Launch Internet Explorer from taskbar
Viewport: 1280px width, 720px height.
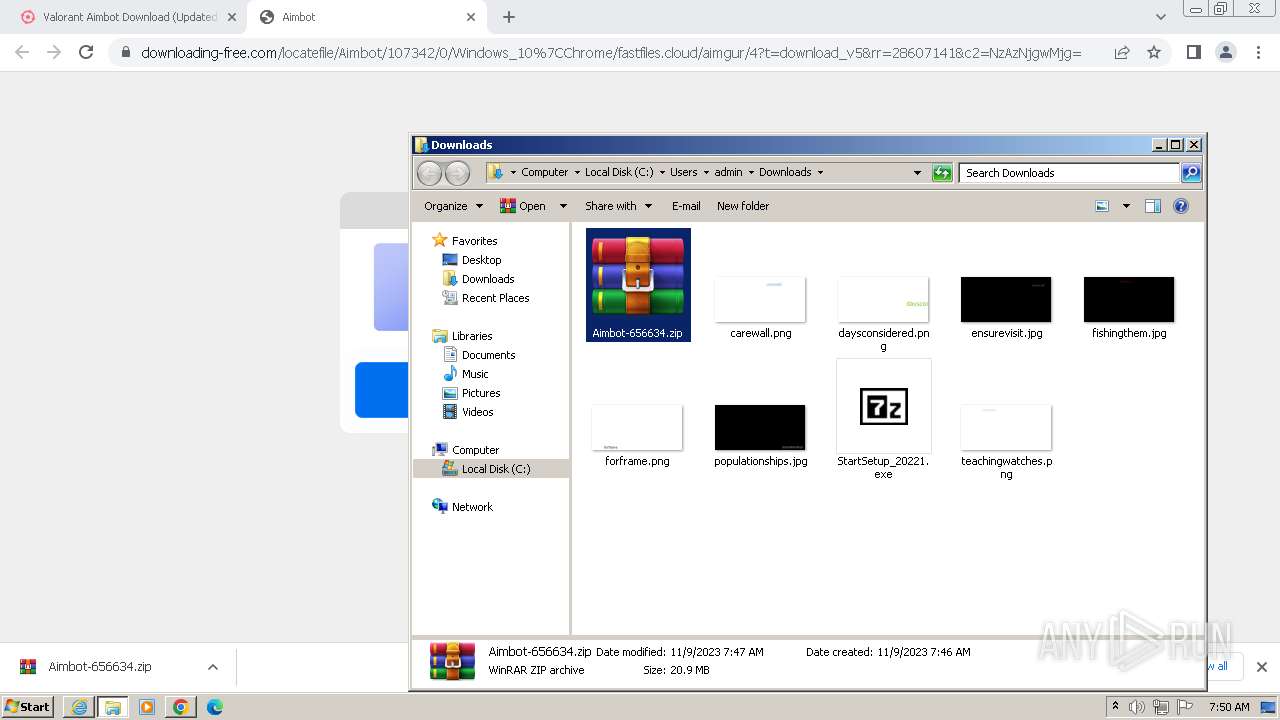[79, 707]
